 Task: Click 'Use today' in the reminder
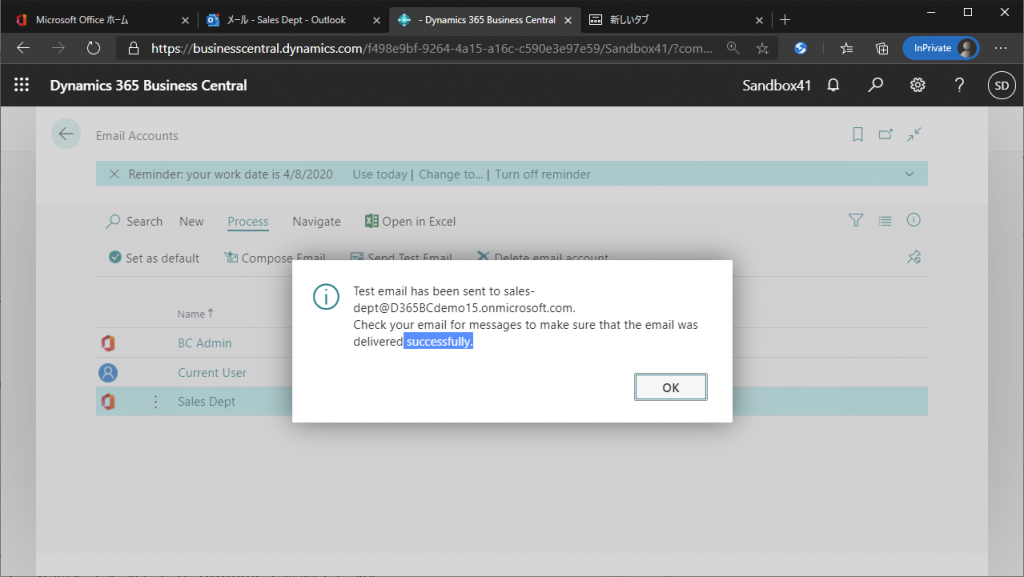click(x=379, y=174)
